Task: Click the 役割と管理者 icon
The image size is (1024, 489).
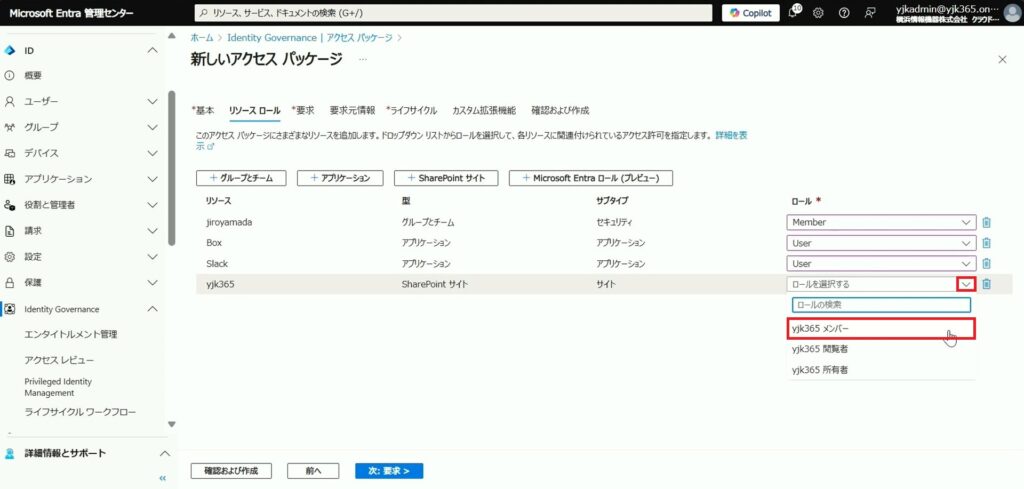Action: [9, 205]
